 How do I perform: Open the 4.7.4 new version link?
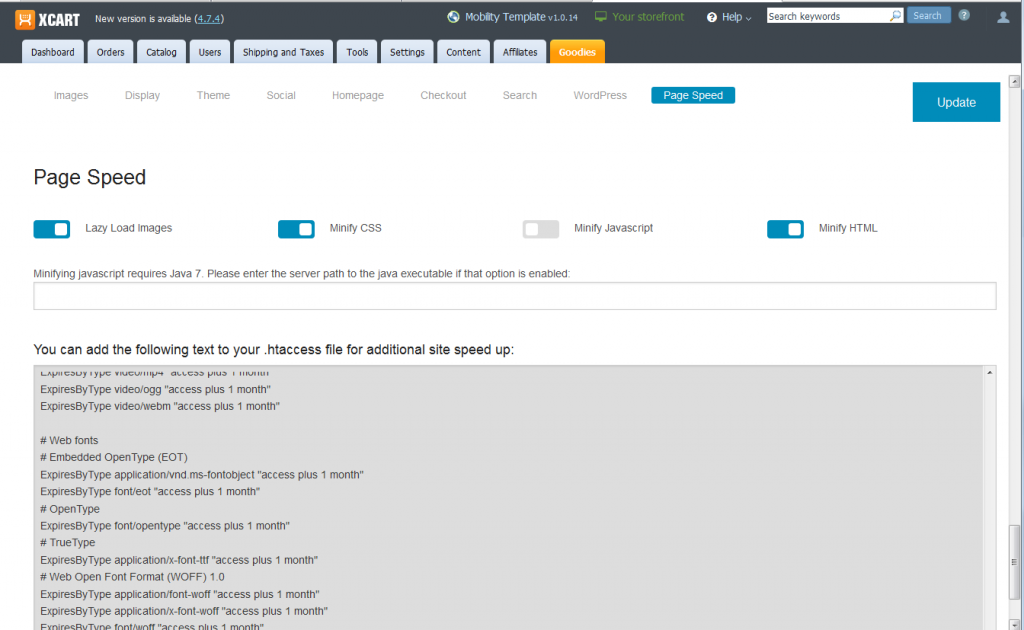209,19
